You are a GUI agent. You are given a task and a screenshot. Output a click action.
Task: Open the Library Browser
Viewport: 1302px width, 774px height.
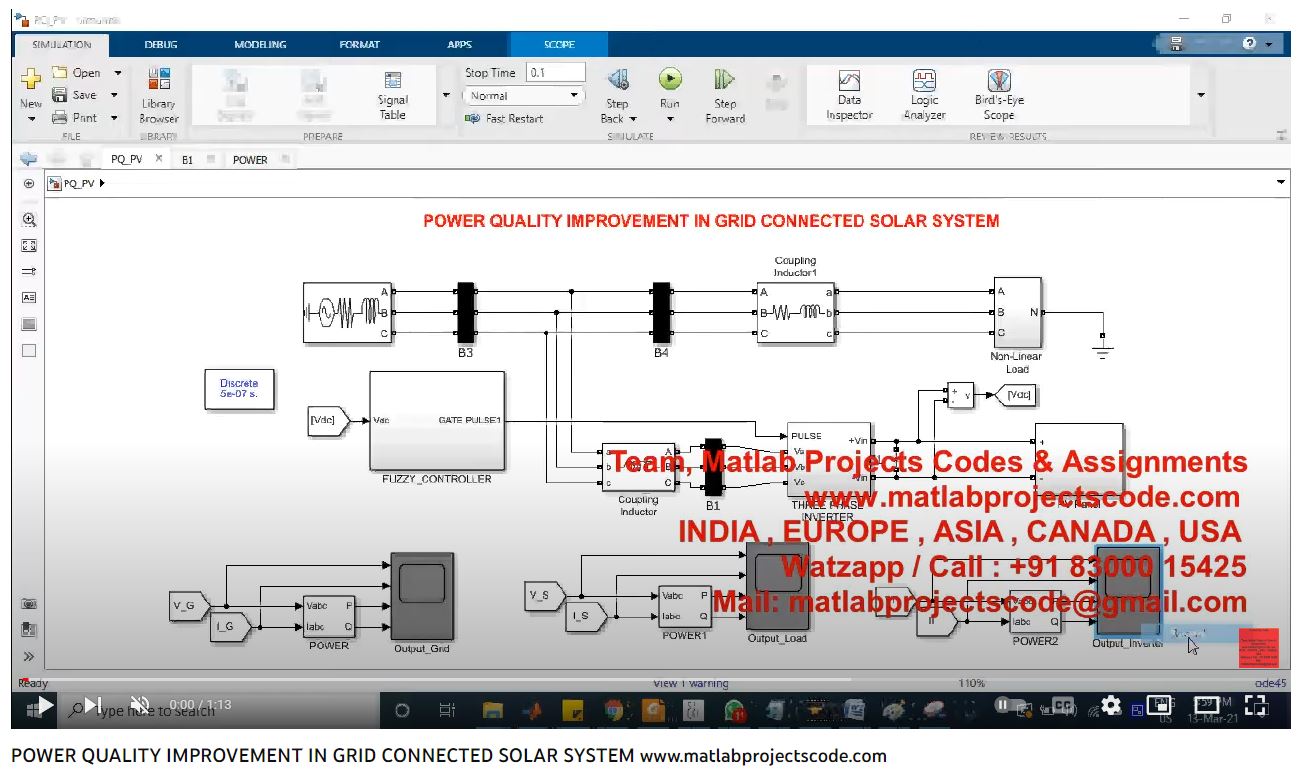coord(159,95)
